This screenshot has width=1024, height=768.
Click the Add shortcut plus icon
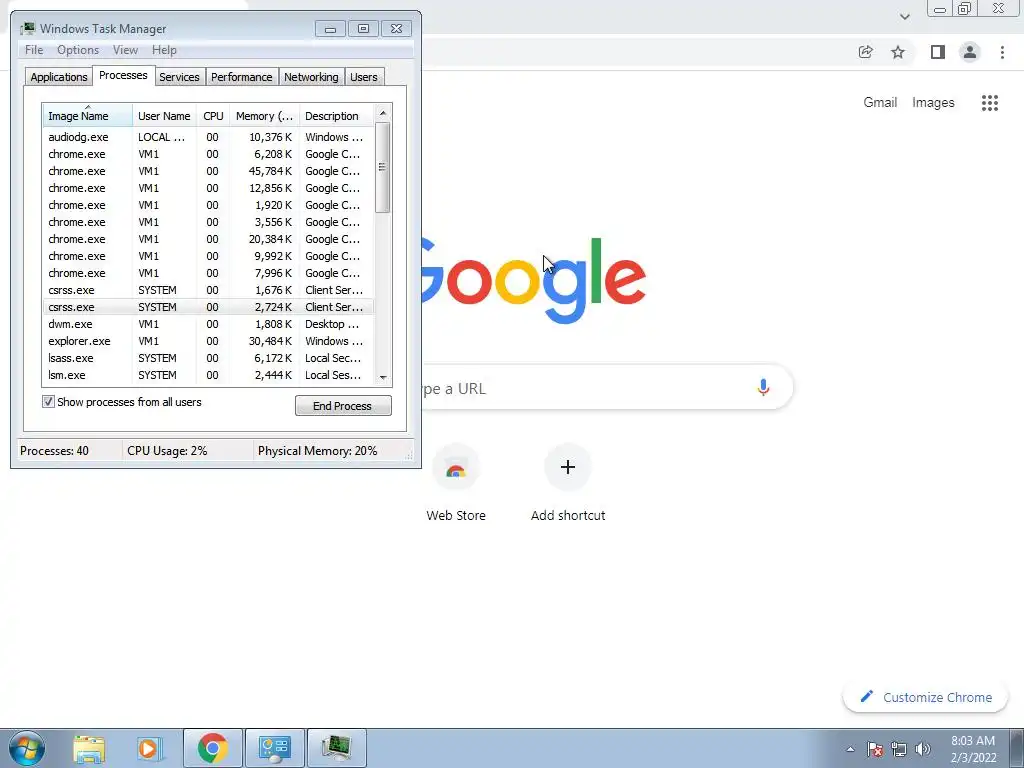tap(568, 467)
